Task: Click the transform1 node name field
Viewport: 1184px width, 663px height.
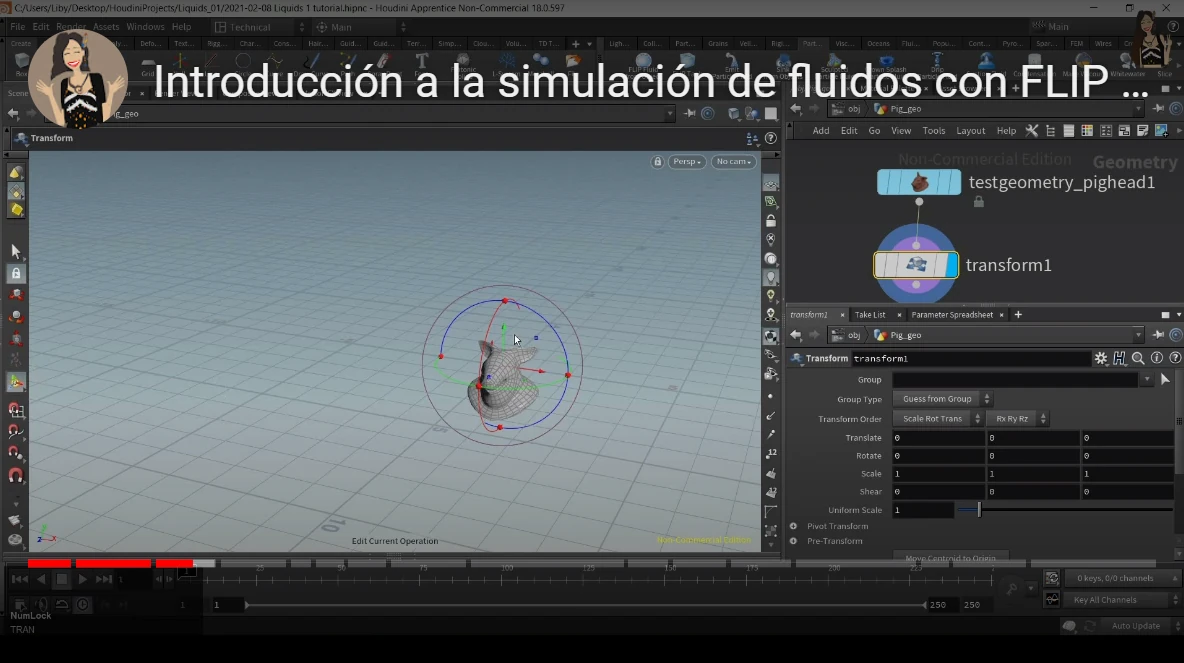Action: tap(970, 359)
